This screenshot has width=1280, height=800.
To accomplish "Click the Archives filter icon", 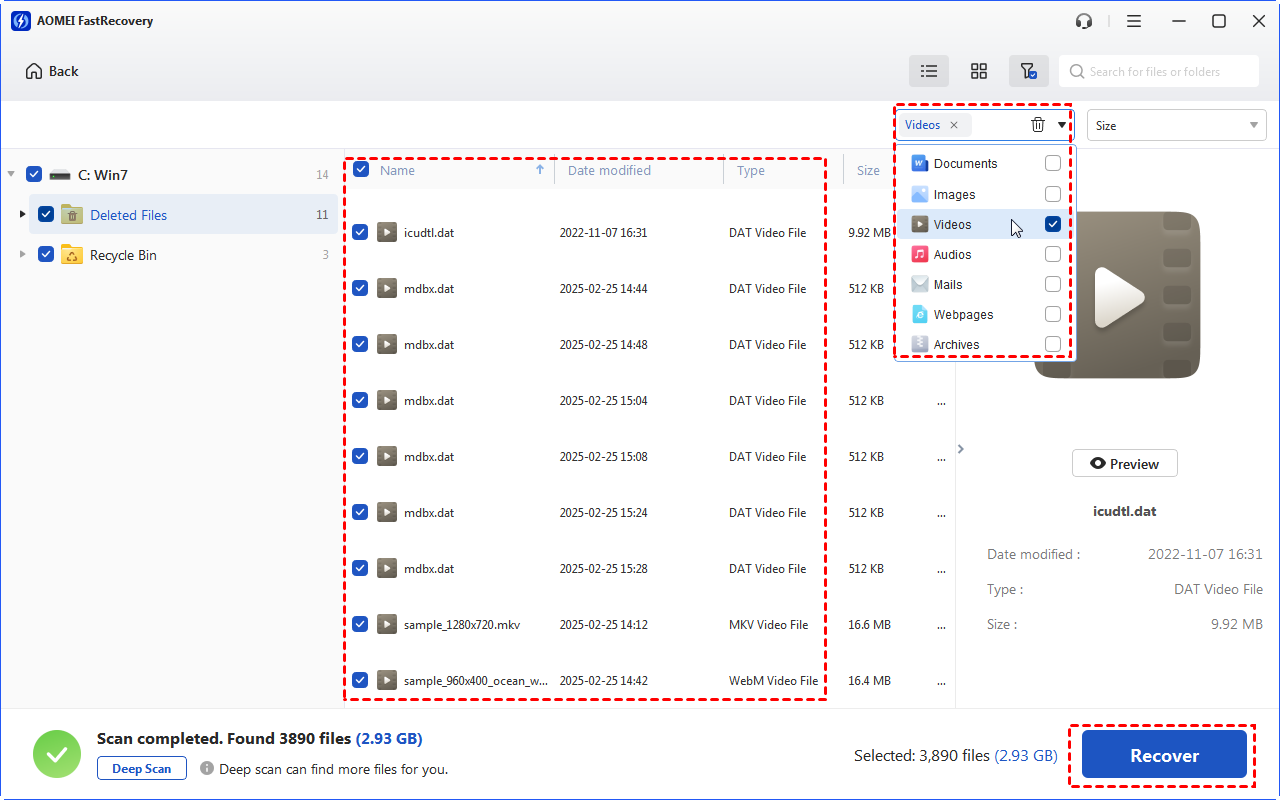I will click(x=920, y=344).
